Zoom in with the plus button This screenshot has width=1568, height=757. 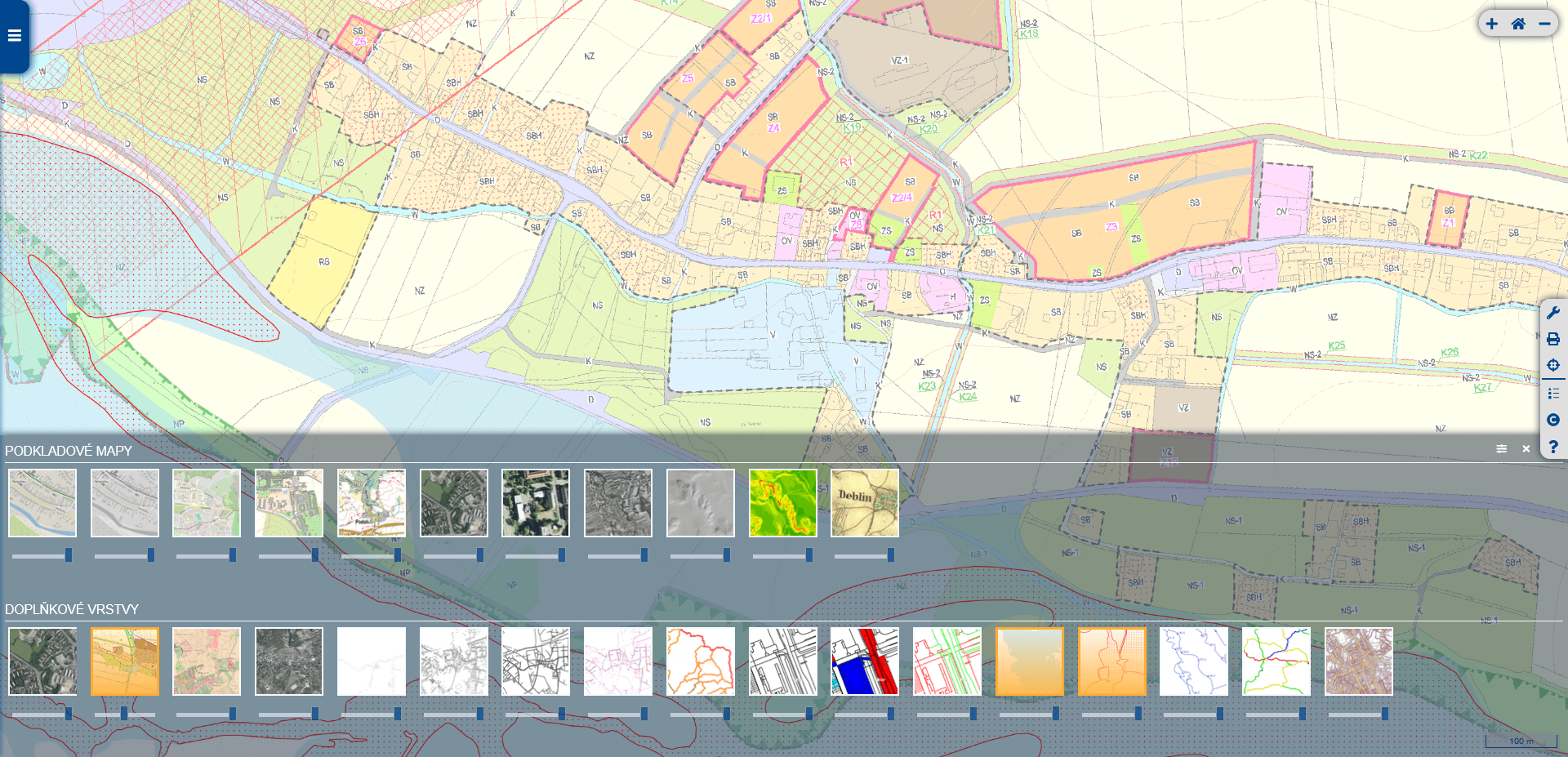pos(1491,24)
